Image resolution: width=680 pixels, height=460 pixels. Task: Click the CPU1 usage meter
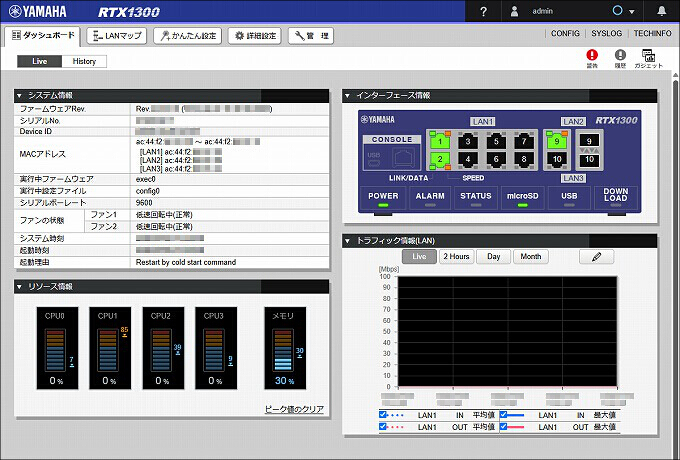pyautogui.click(x=110, y=348)
